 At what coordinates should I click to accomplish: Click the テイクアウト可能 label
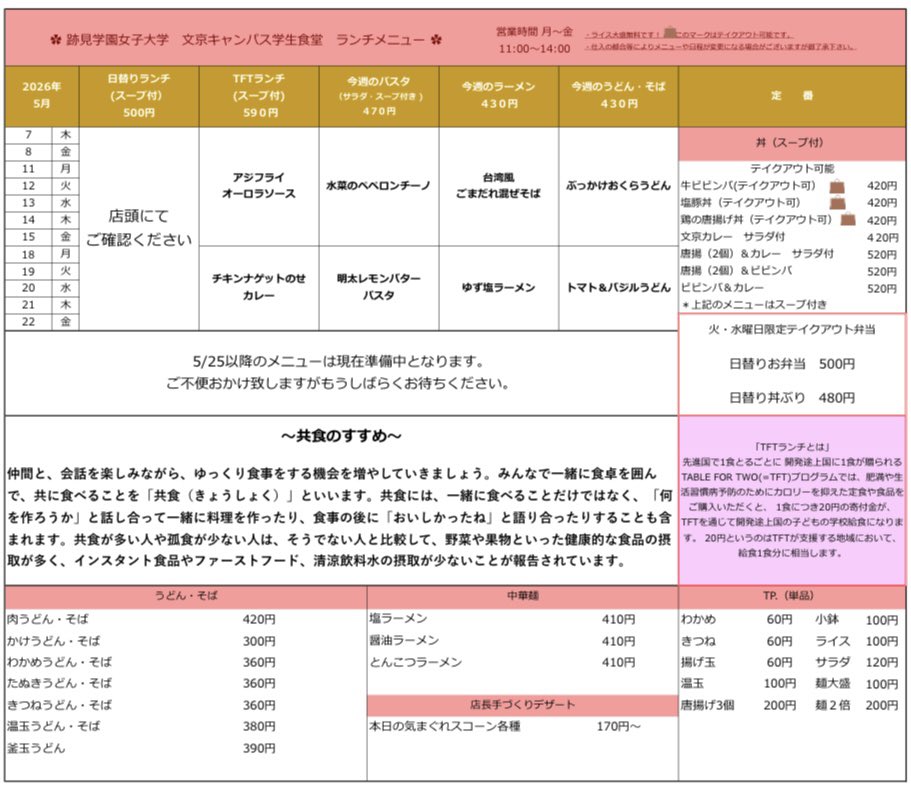click(x=792, y=168)
